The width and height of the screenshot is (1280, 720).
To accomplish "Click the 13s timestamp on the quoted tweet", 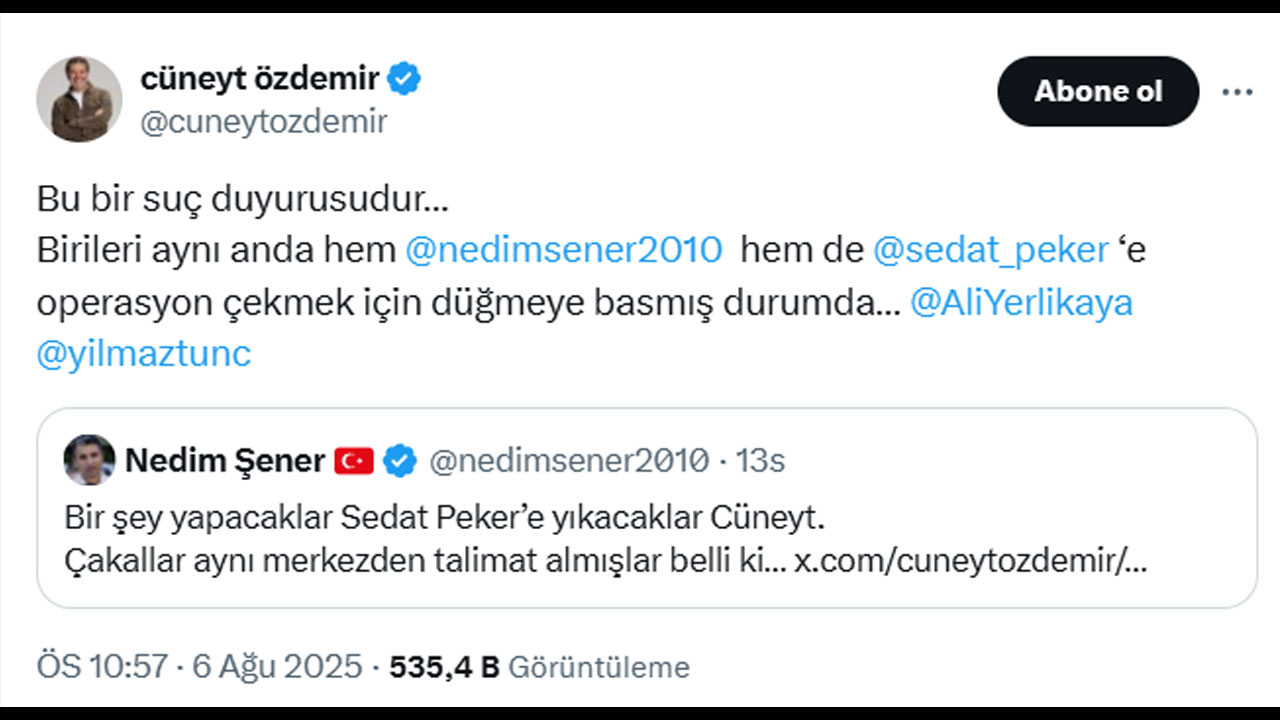I will (766, 460).
